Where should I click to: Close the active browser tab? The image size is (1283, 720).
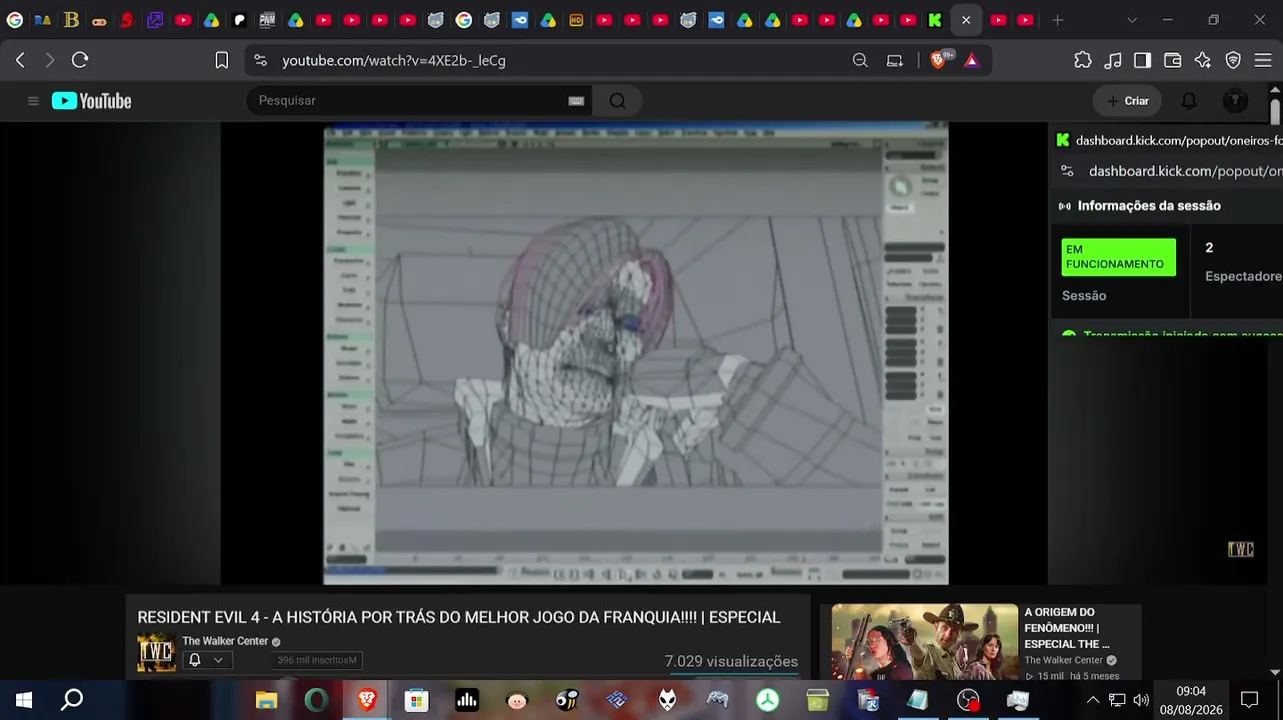[x=966, y=20]
